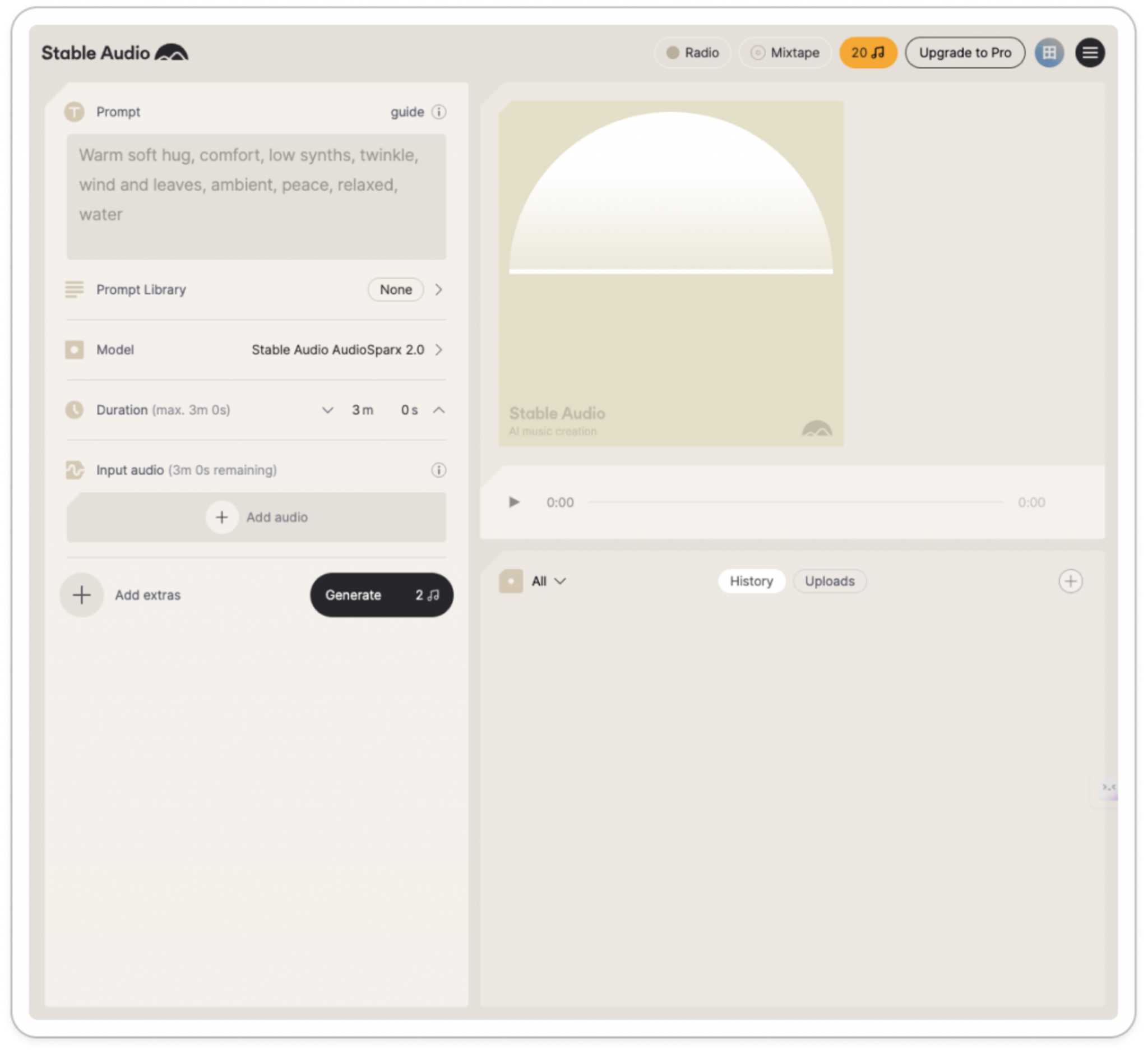Screen dimensions: 1148x1053
Task: Click the plus icon above the history panel
Action: [1072, 581]
